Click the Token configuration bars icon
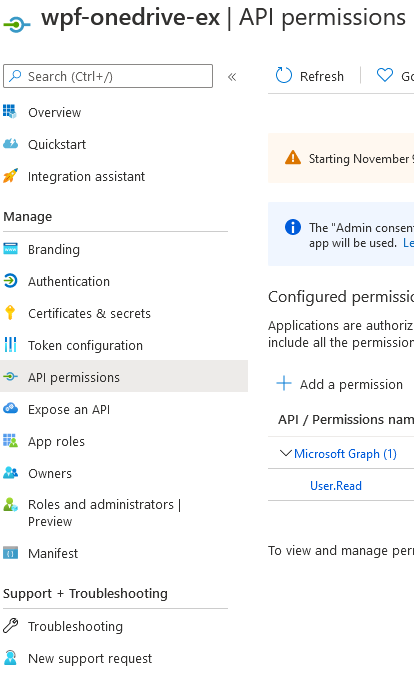The height and width of the screenshot is (685, 414). 10,345
